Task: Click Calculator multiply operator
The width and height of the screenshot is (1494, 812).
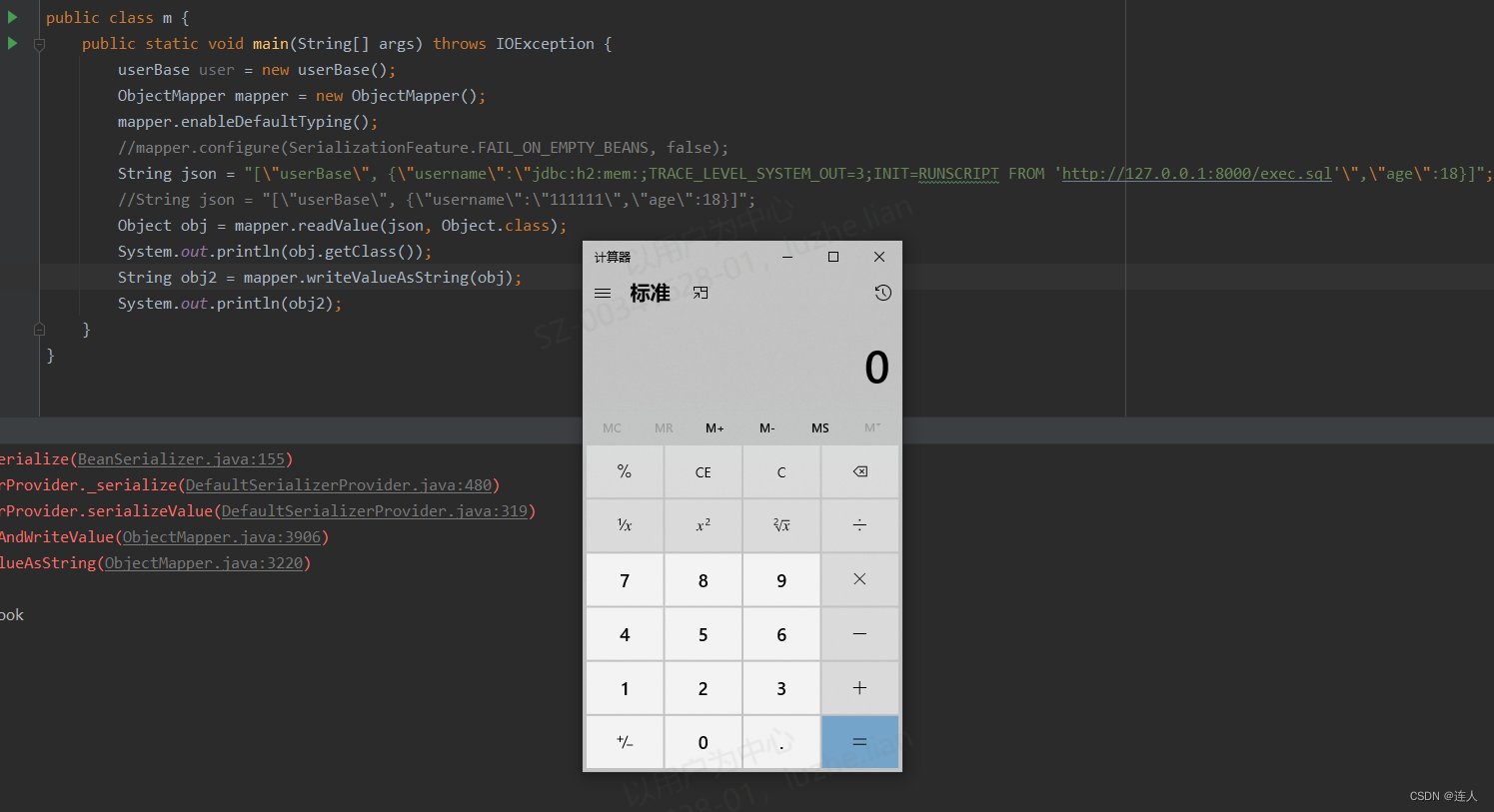Action: click(859, 580)
